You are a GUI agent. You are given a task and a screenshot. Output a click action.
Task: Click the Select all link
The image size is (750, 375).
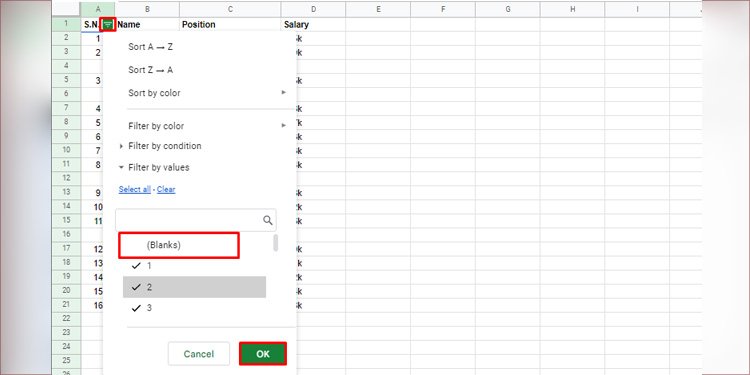[x=134, y=189]
